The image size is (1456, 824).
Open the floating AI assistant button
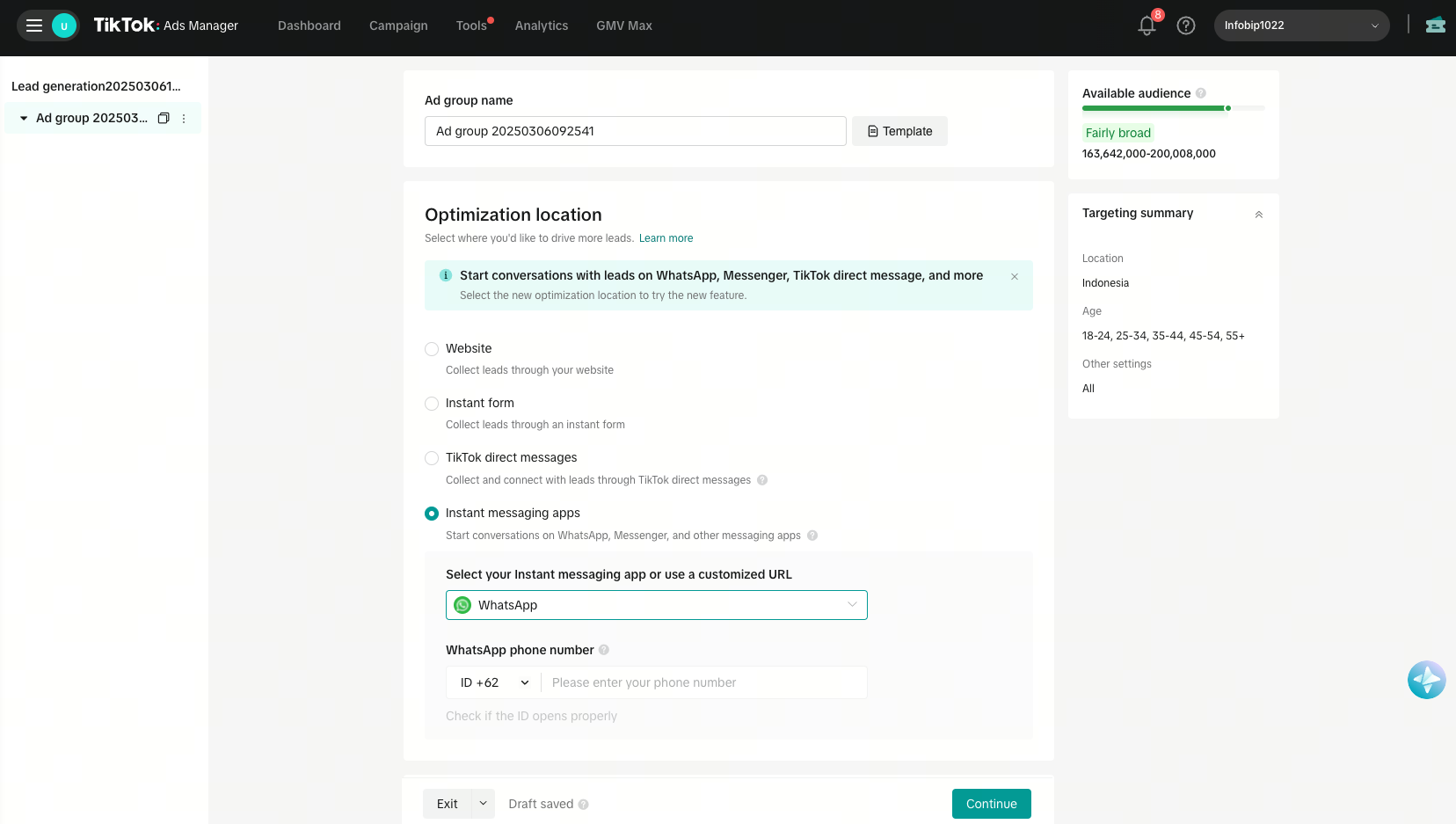[x=1426, y=680]
